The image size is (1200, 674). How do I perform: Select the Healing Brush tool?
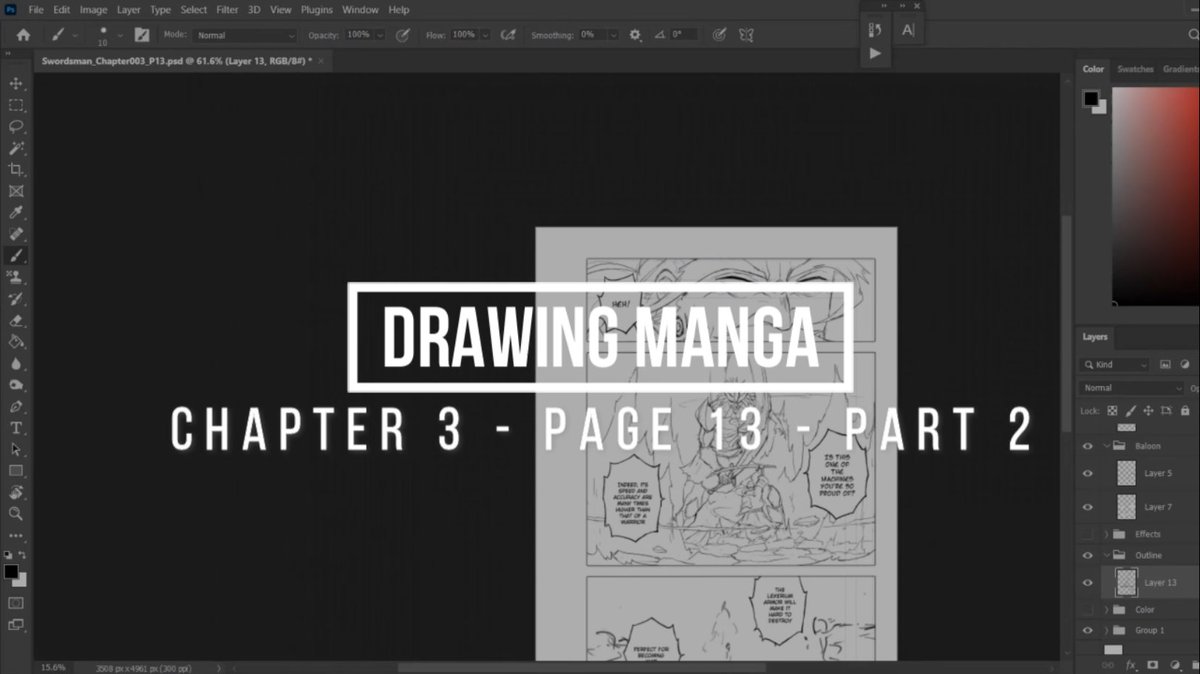[x=16, y=234]
